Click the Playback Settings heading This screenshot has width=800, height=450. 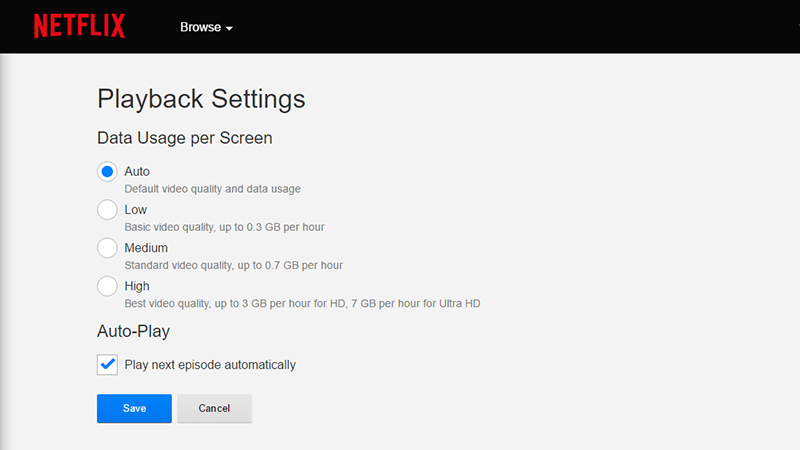click(201, 99)
